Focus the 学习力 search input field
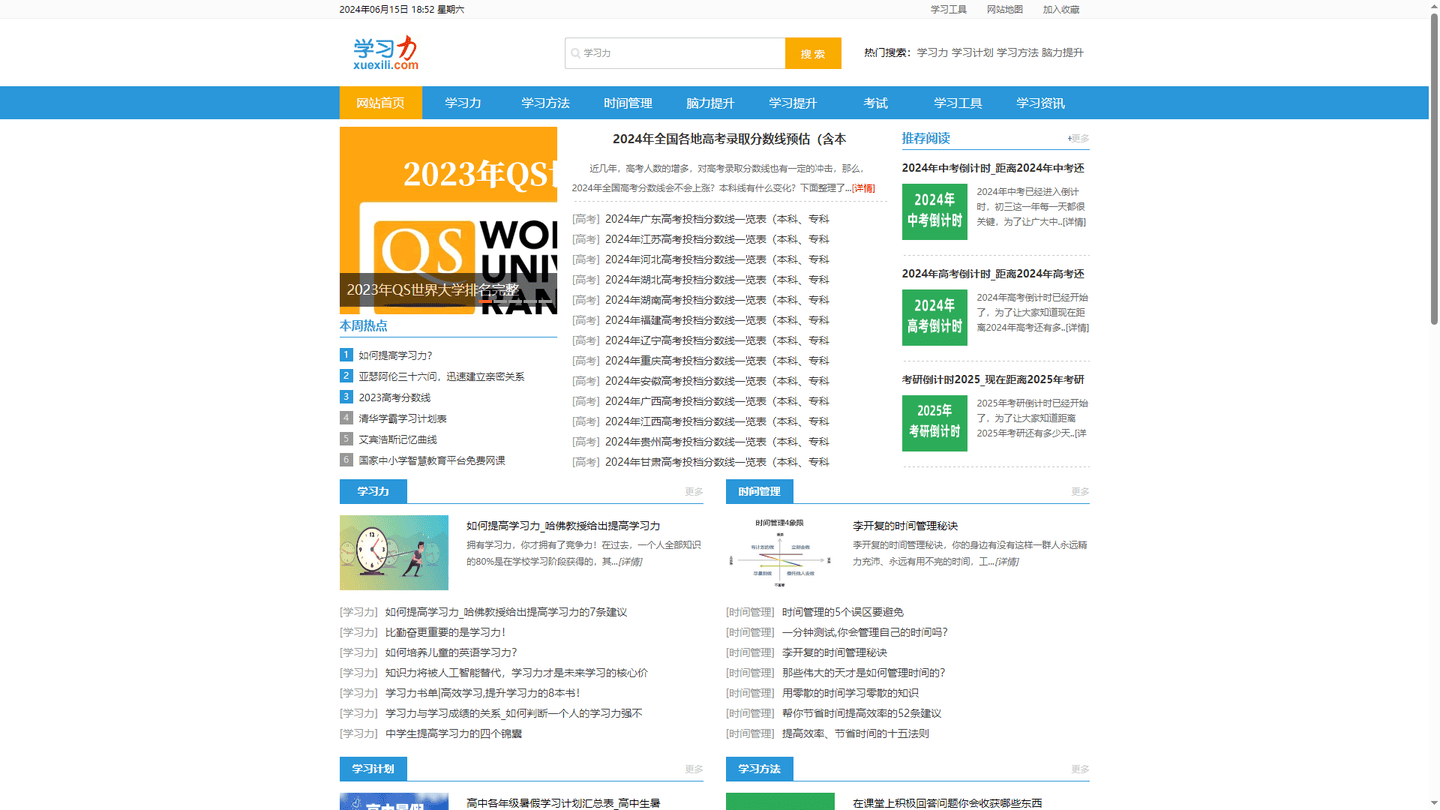The height and width of the screenshot is (810, 1440). [x=675, y=53]
